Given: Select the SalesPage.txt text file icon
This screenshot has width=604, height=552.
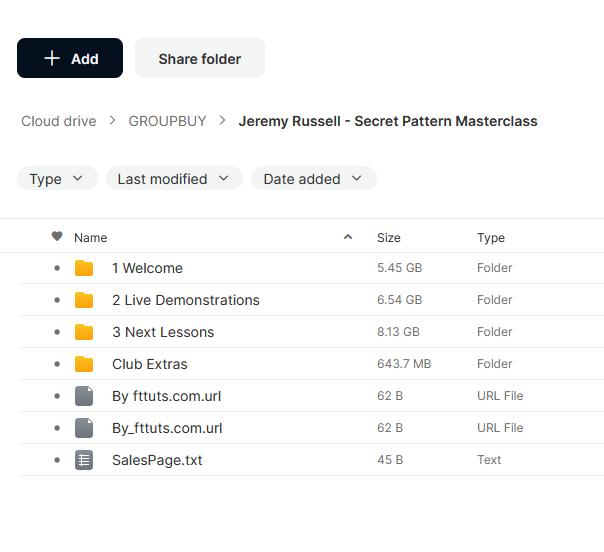Looking at the screenshot, I should coord(84,460).
